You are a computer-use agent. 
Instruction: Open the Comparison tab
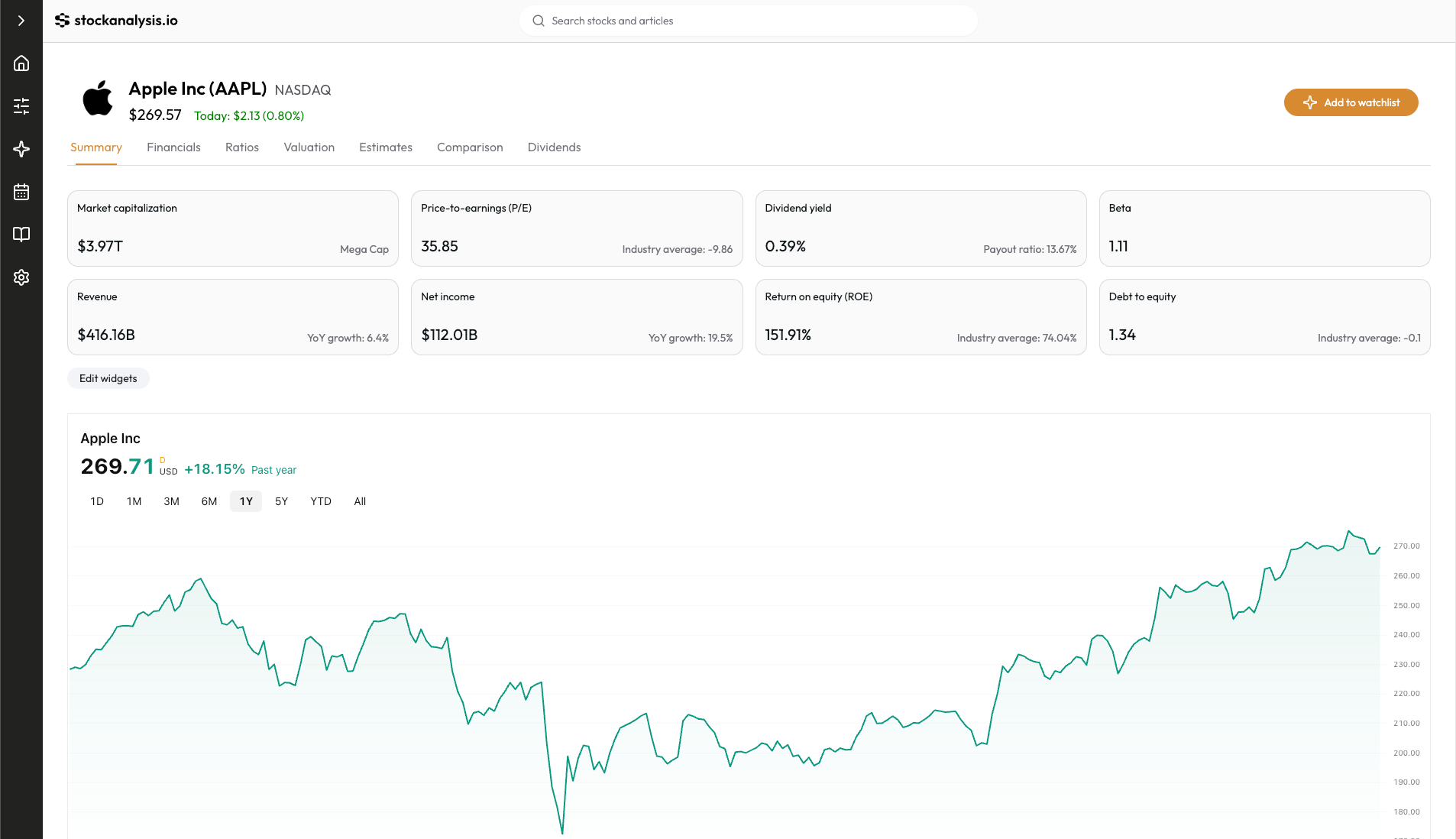click(x=469, y=147)
